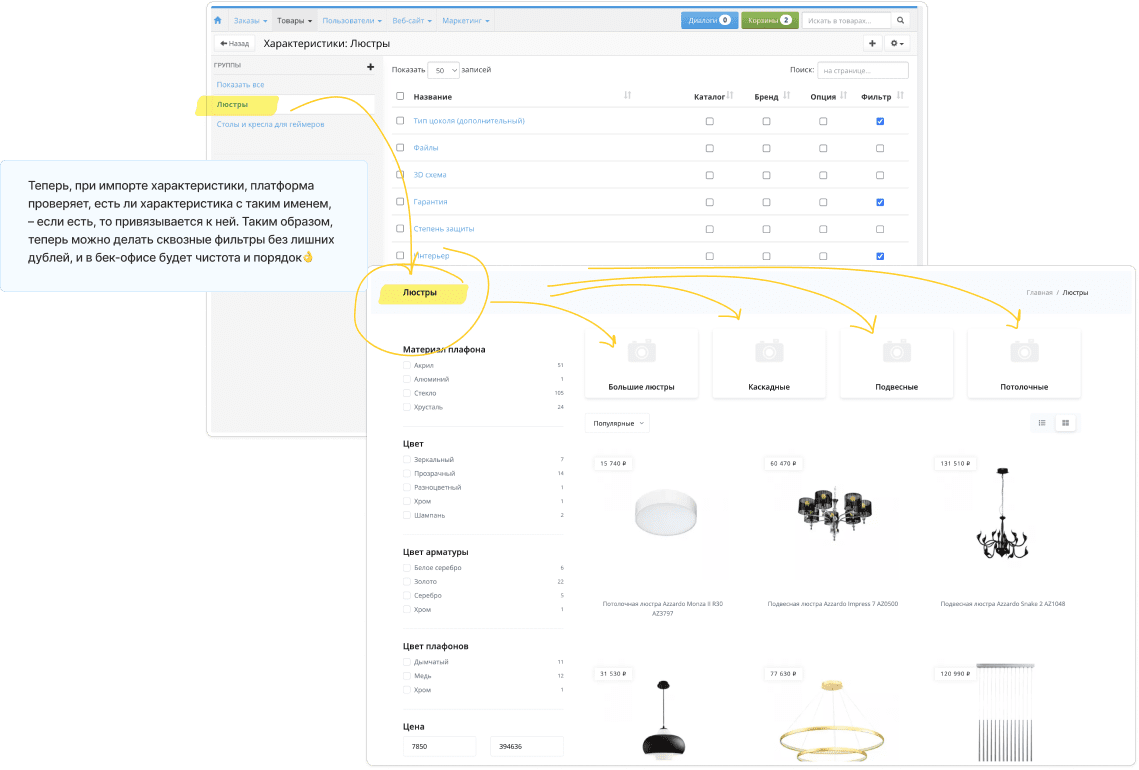Open Azzardo Impress 7 chandelier image

[834, 514]
